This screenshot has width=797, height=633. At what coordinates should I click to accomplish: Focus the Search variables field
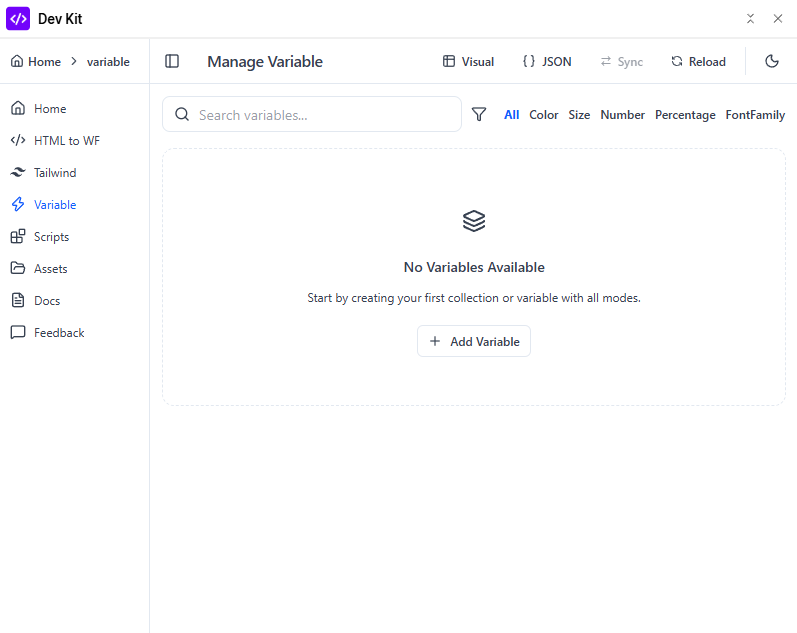click(312, 114)
